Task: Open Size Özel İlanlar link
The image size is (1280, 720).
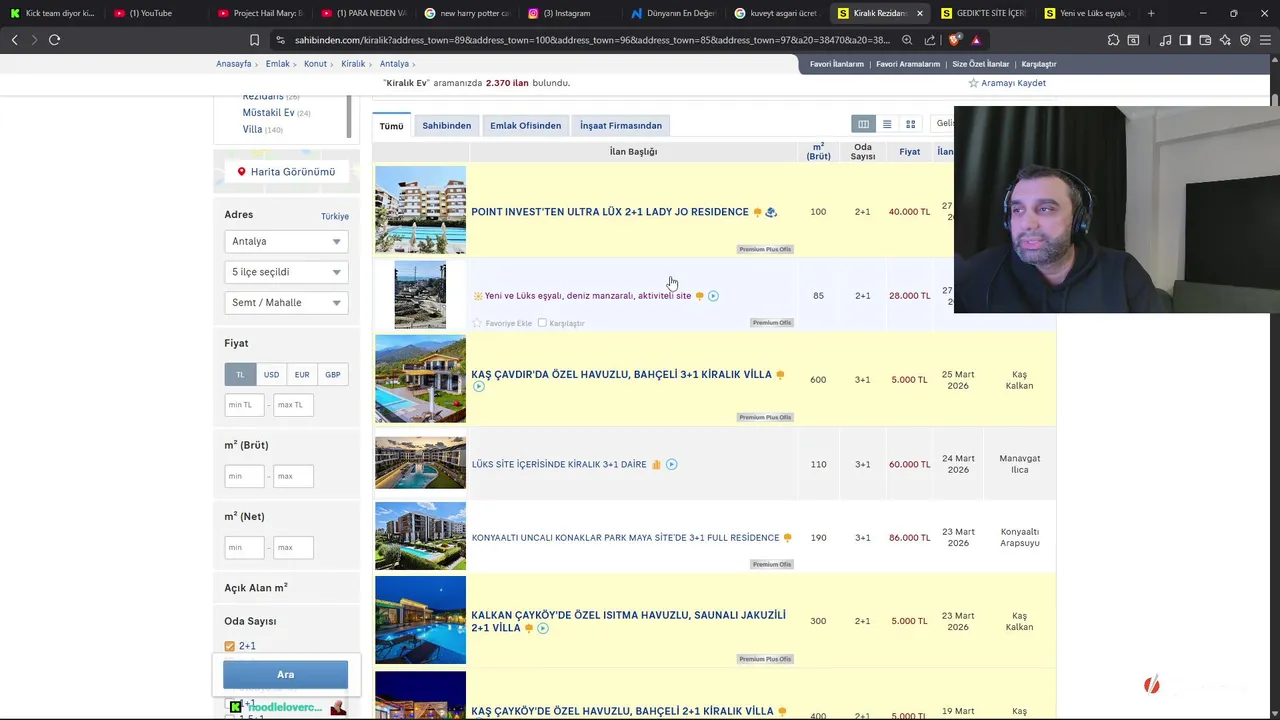Action: [x=981, y=64]
